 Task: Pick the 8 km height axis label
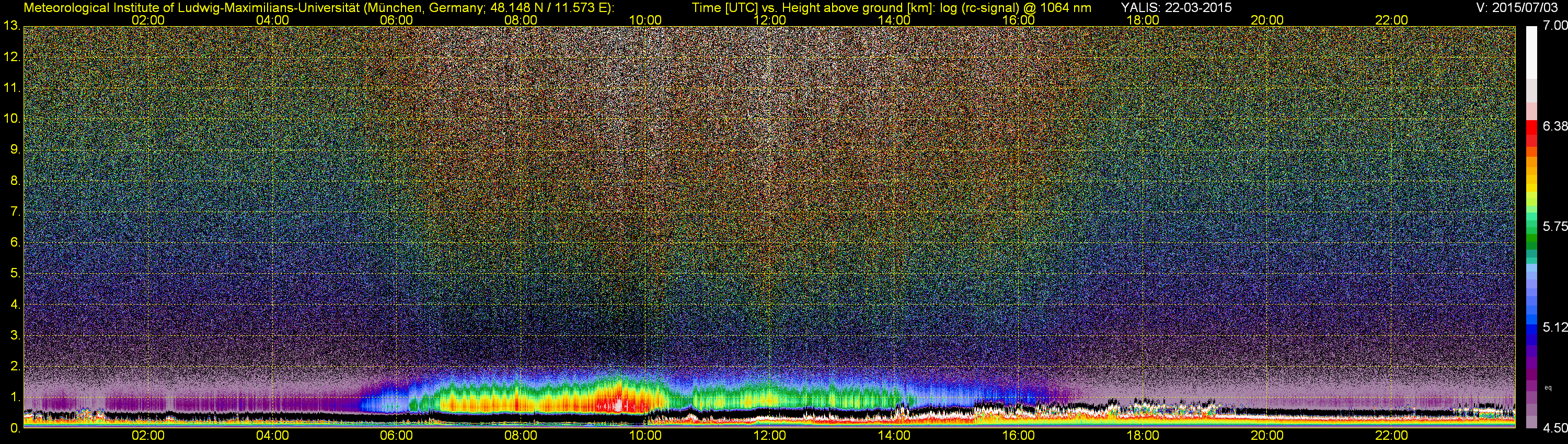pyautogui.click(x=15, y=181)
